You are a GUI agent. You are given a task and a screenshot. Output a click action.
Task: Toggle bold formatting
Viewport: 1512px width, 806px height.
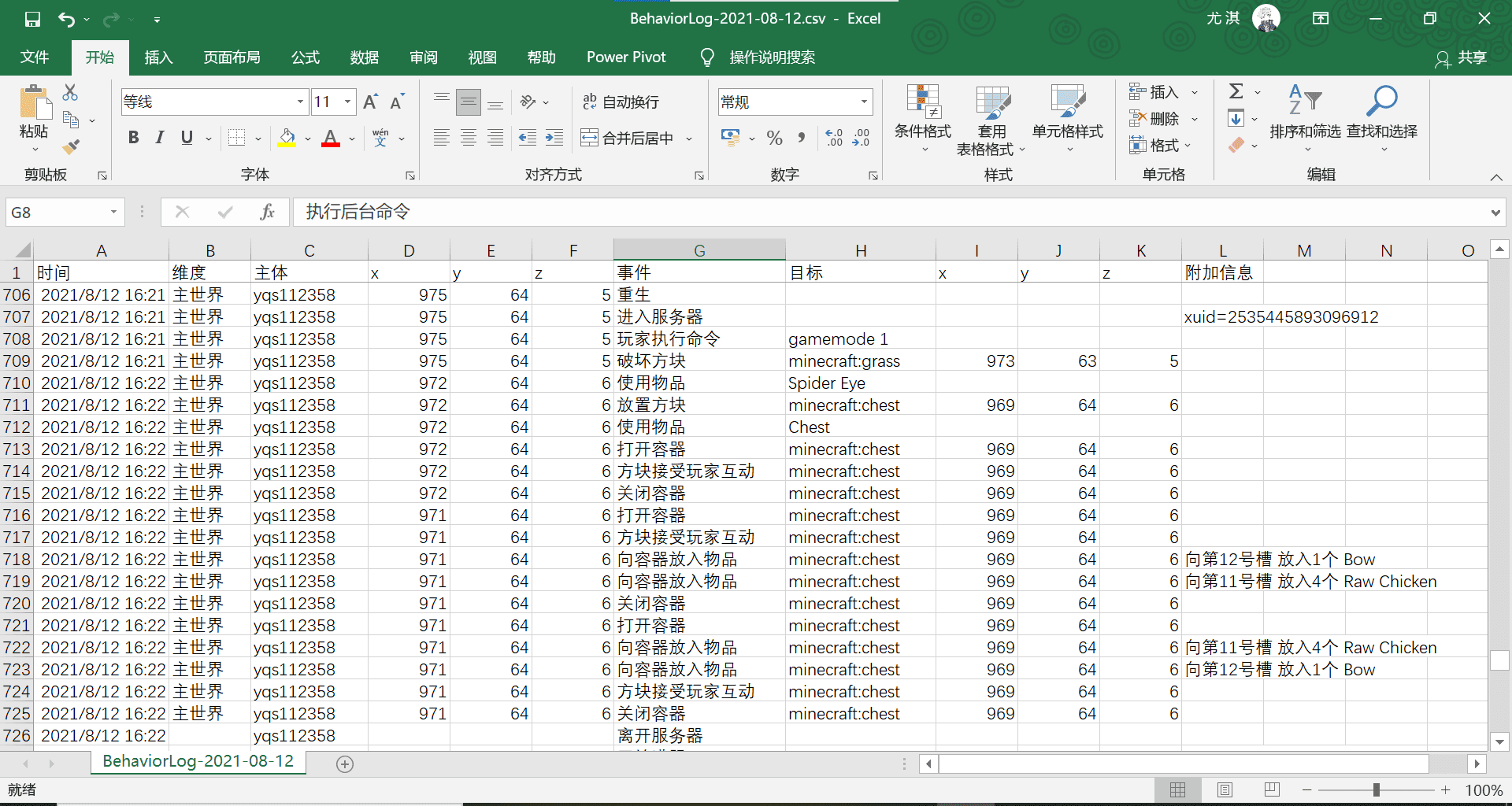(133, 138)
